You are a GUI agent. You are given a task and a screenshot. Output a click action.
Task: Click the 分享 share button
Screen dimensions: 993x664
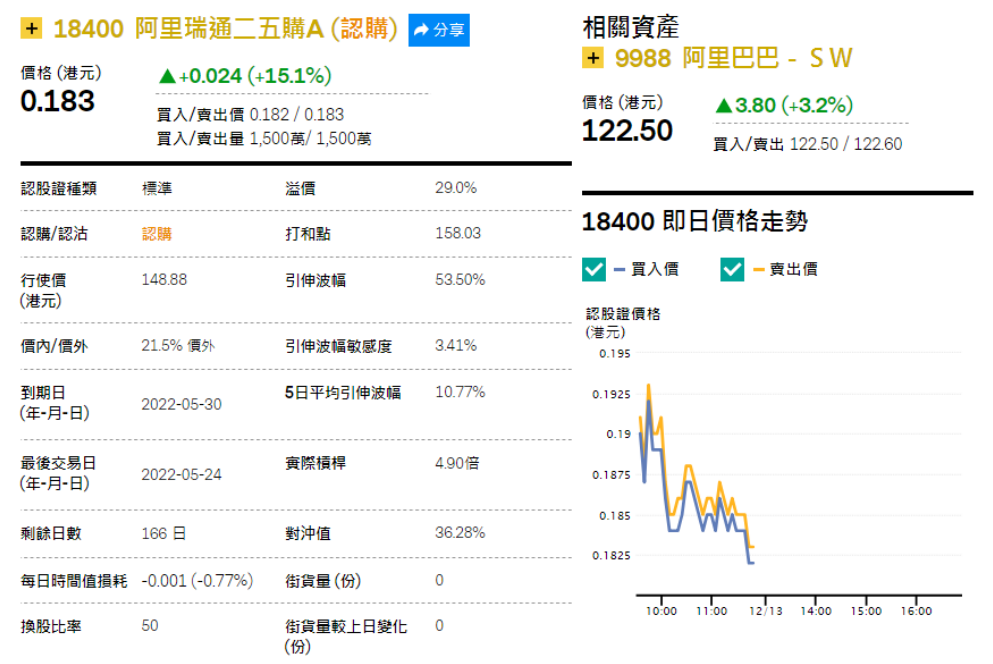(439, 30)
